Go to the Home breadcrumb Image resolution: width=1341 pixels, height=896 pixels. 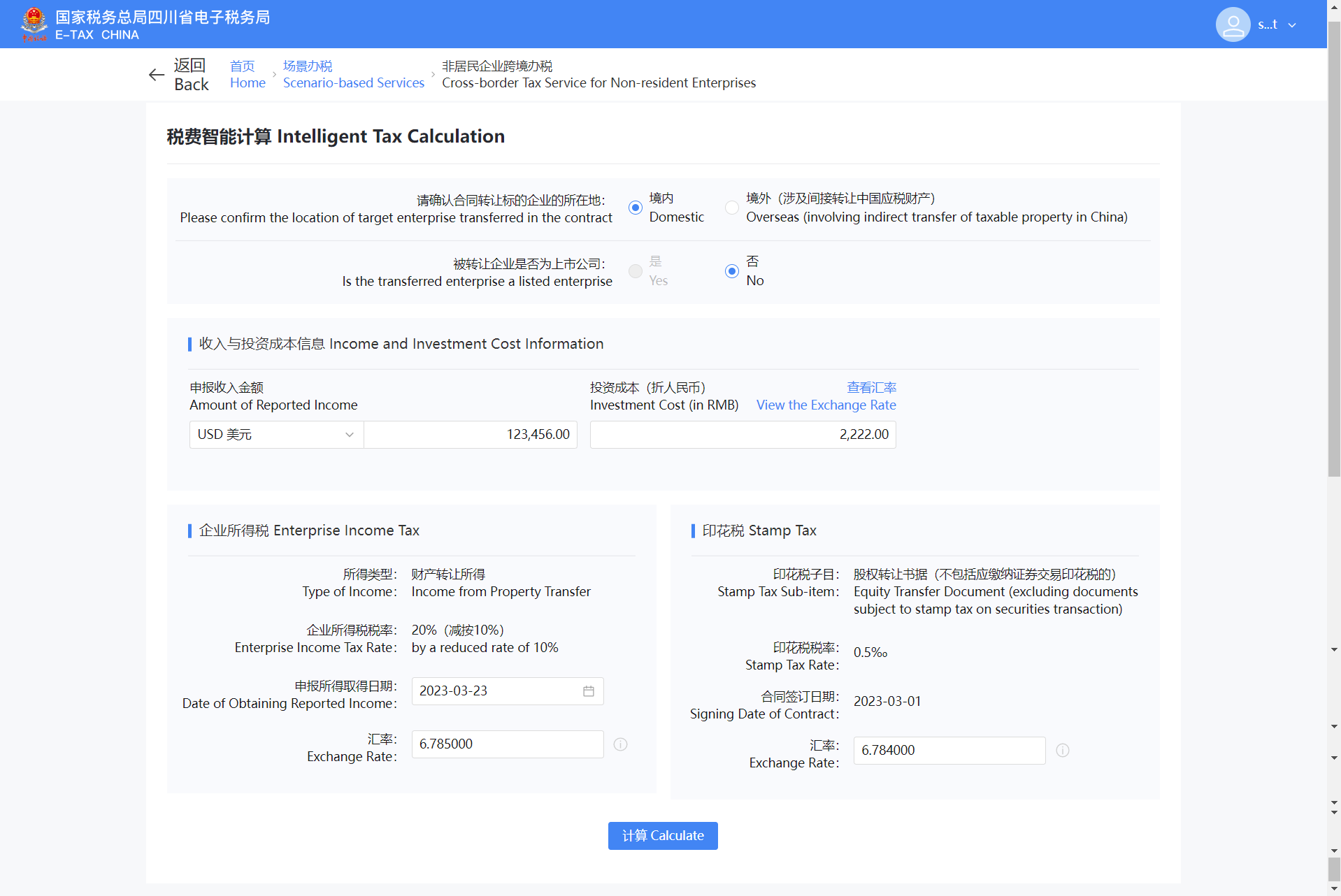click(248, 75)
